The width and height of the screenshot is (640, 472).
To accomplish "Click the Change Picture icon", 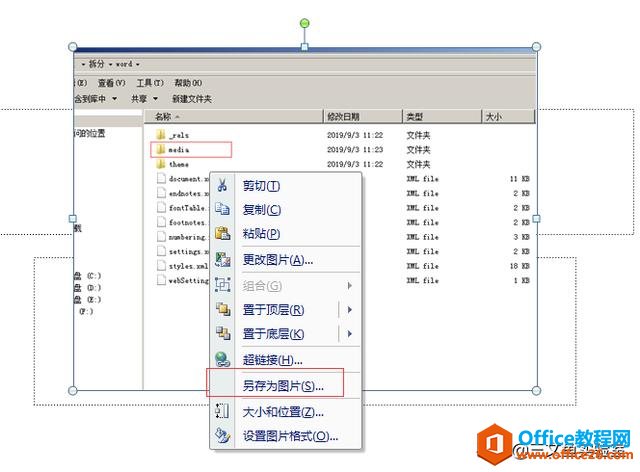I will [222, 260].
